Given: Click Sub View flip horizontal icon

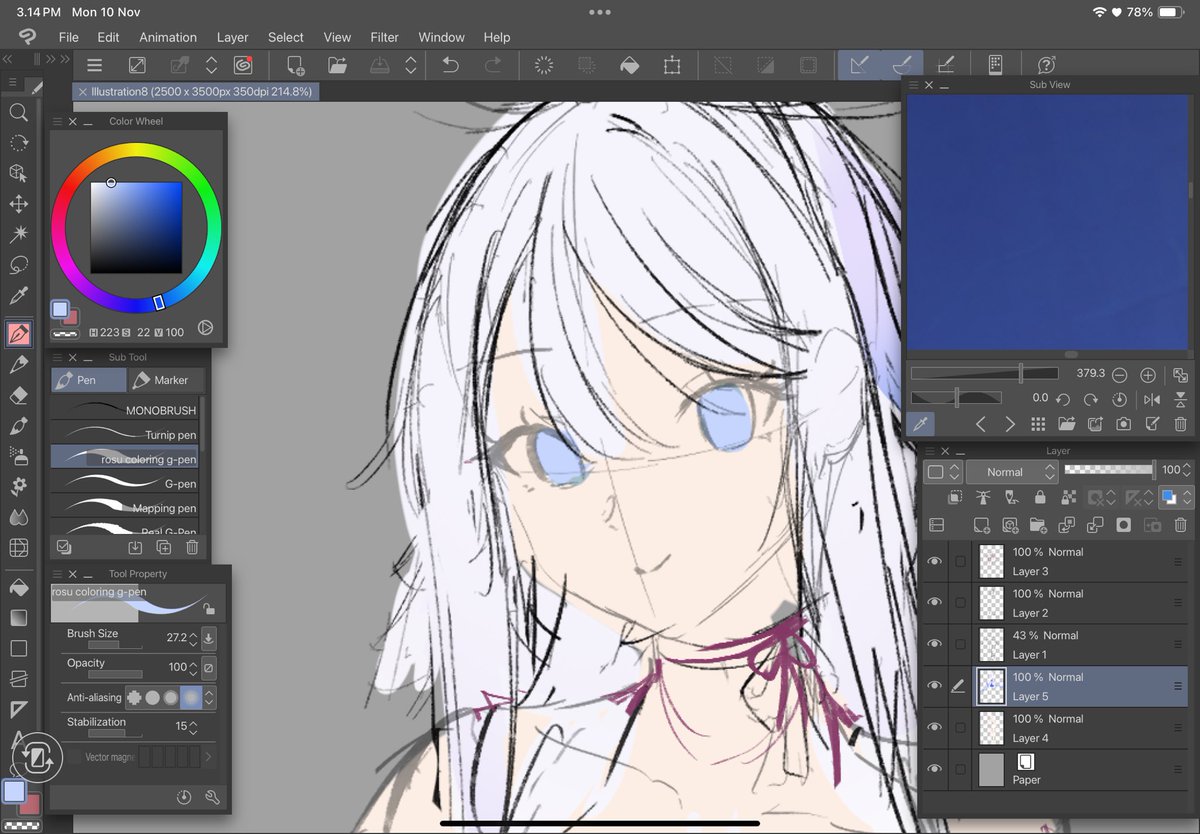Looking at the screenshot, I should [1152, 399].
